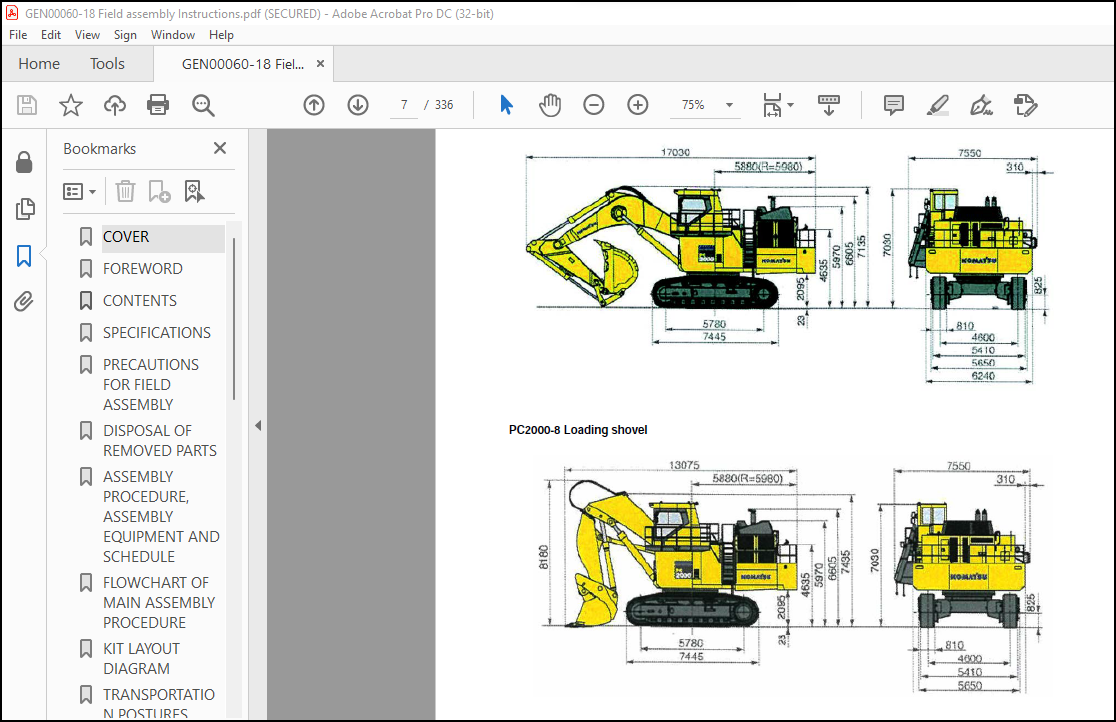Image resolution: width=1116 pixels, height=722 pixels.
Task: Go to the next page arrow
Action: pyautogui.click(x=358, y=105)
